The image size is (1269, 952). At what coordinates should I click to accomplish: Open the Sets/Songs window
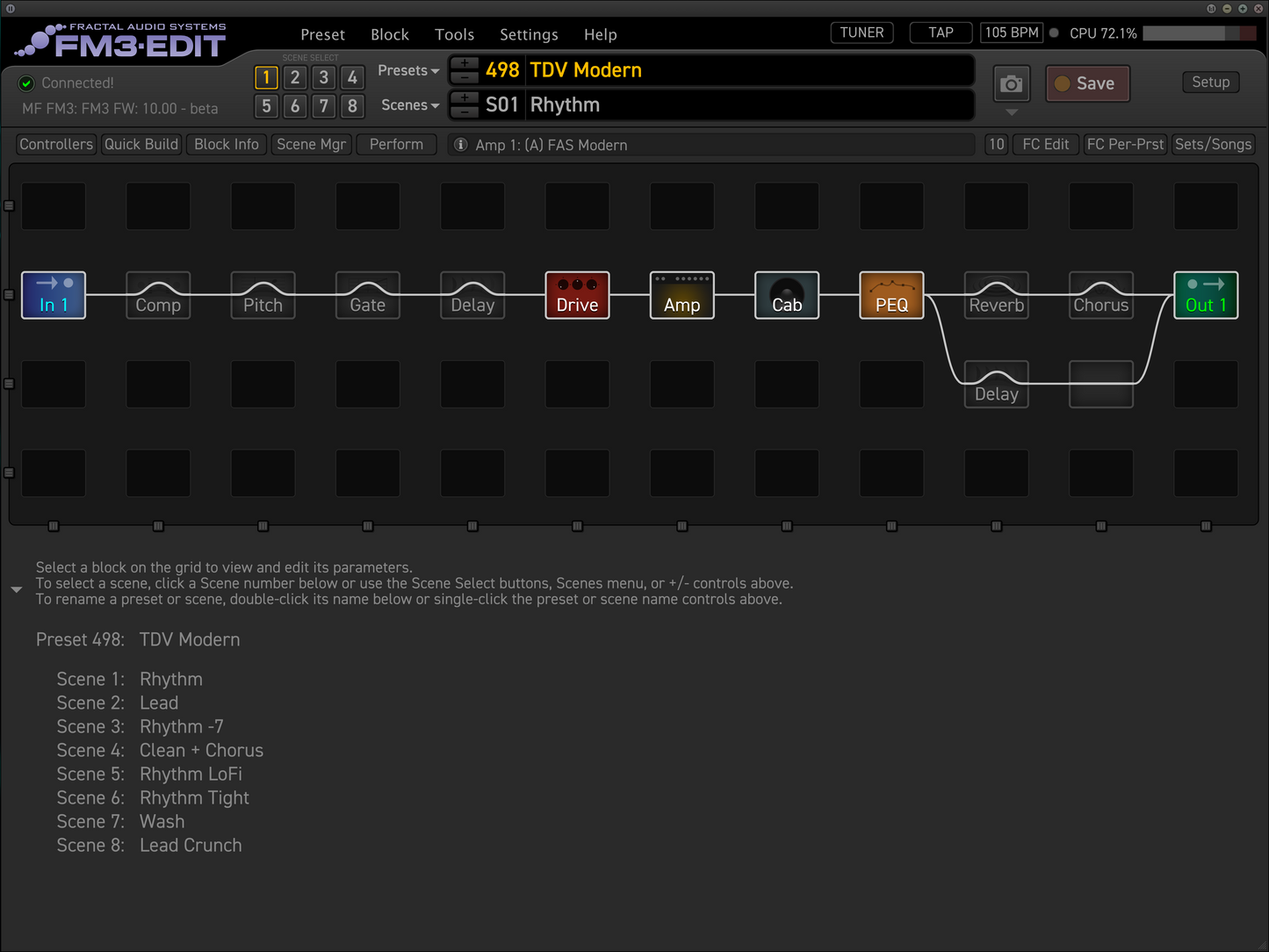tap(1213, 144)
